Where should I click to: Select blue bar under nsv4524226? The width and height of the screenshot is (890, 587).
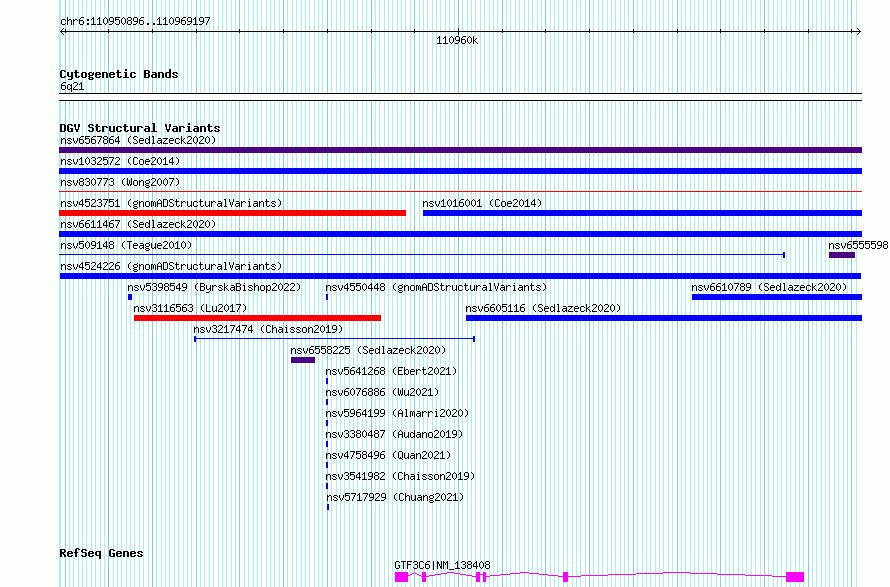click(460, 276)
